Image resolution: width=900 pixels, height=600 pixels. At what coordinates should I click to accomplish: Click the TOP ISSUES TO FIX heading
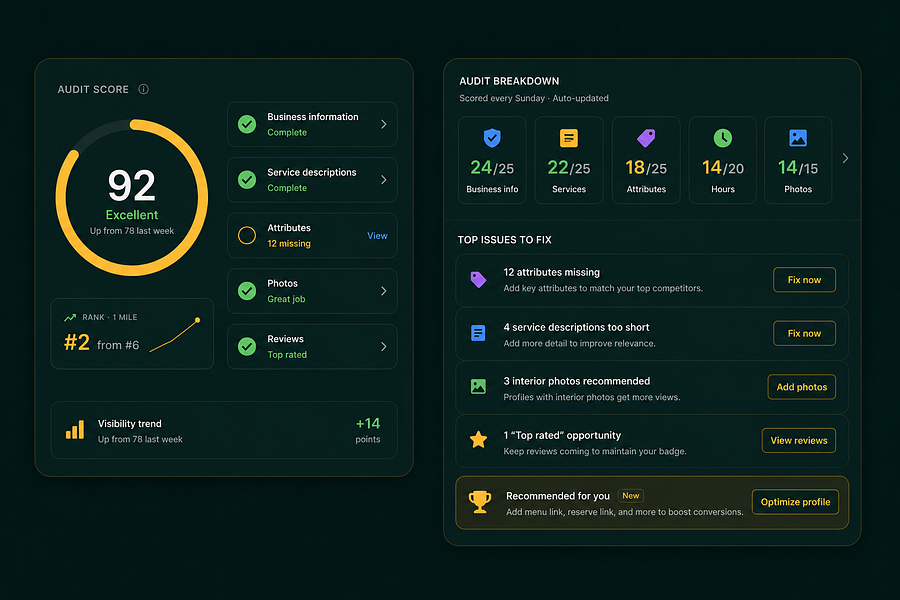pyautogui.click(x=505, y=239)
